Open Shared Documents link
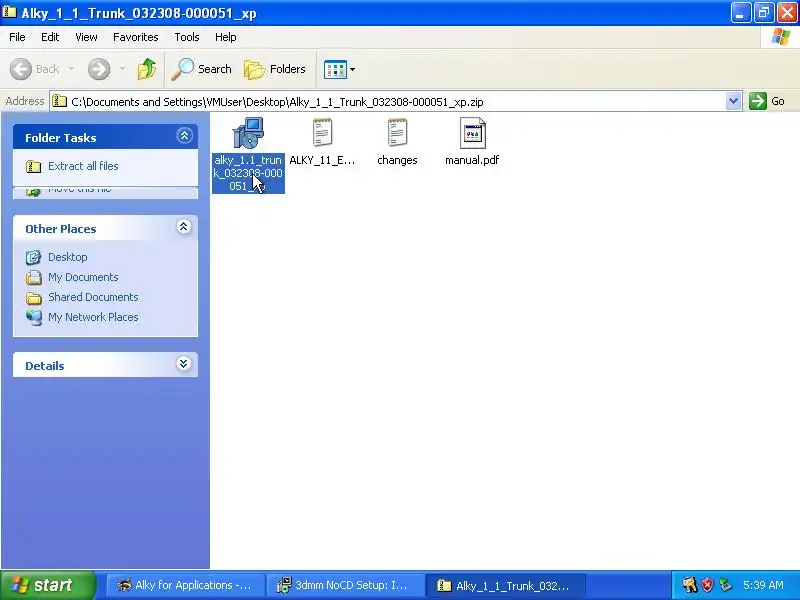800x600 pixels. coord(93,297)
